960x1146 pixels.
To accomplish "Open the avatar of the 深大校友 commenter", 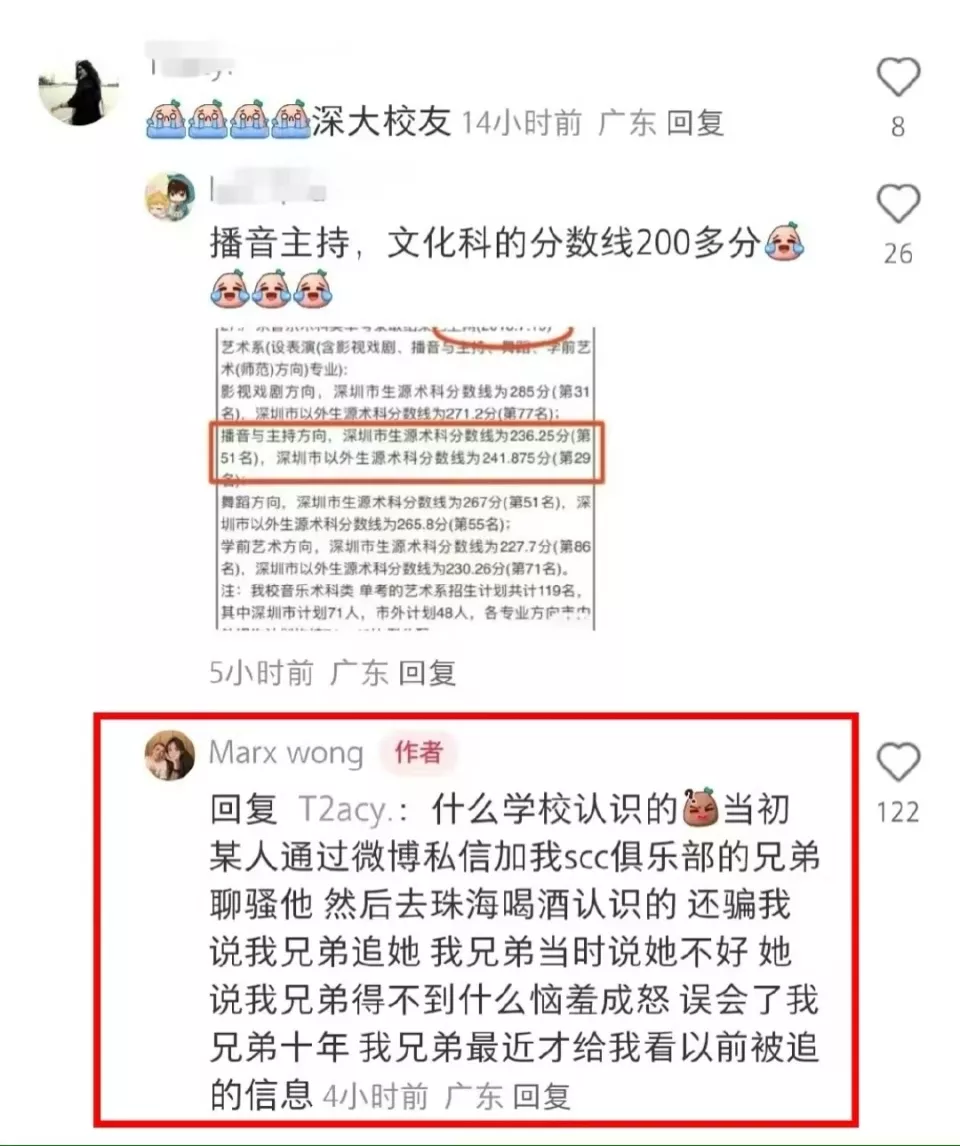I will coord(80,91).
